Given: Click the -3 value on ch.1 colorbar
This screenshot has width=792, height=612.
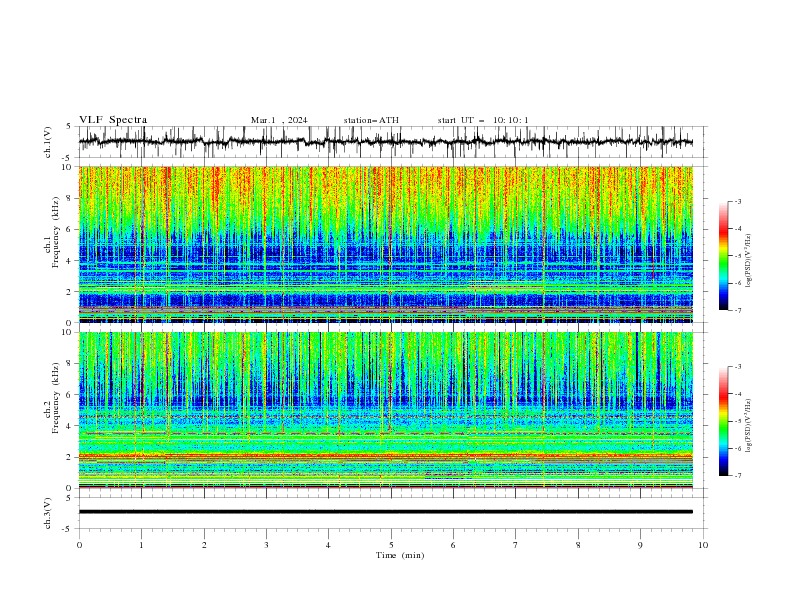Looking at the screenshot, I should [737, 201].
